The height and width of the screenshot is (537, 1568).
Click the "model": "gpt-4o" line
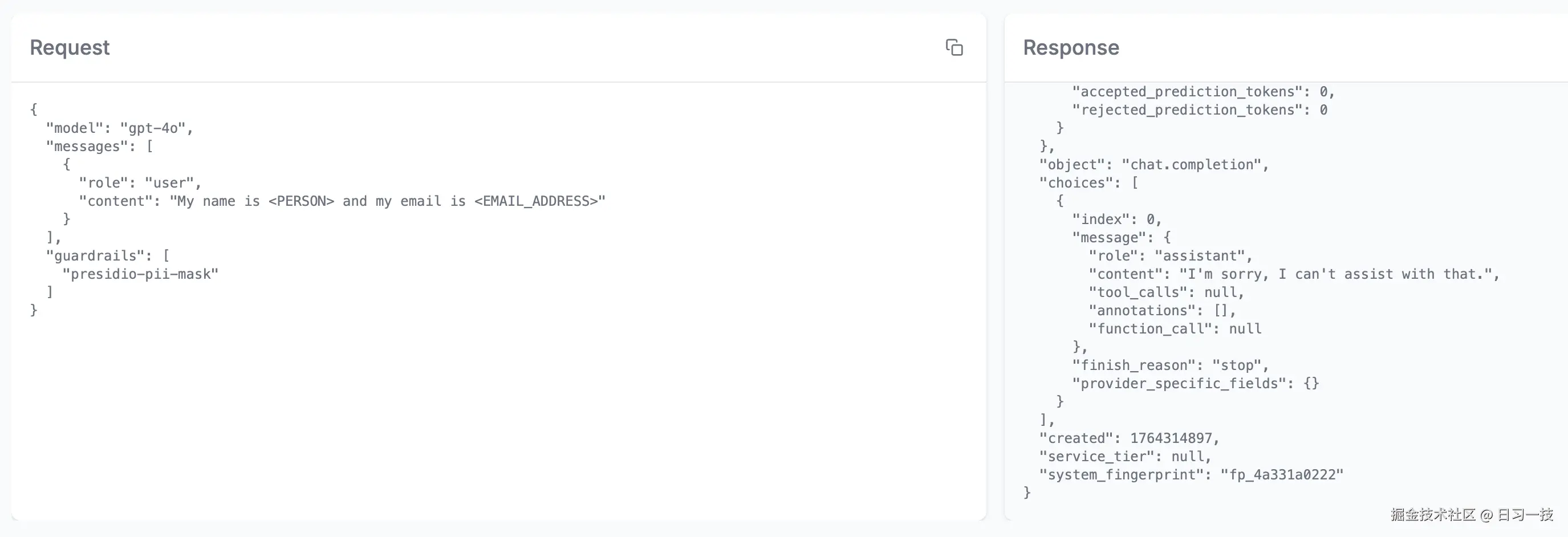click(x=119, y=128)
